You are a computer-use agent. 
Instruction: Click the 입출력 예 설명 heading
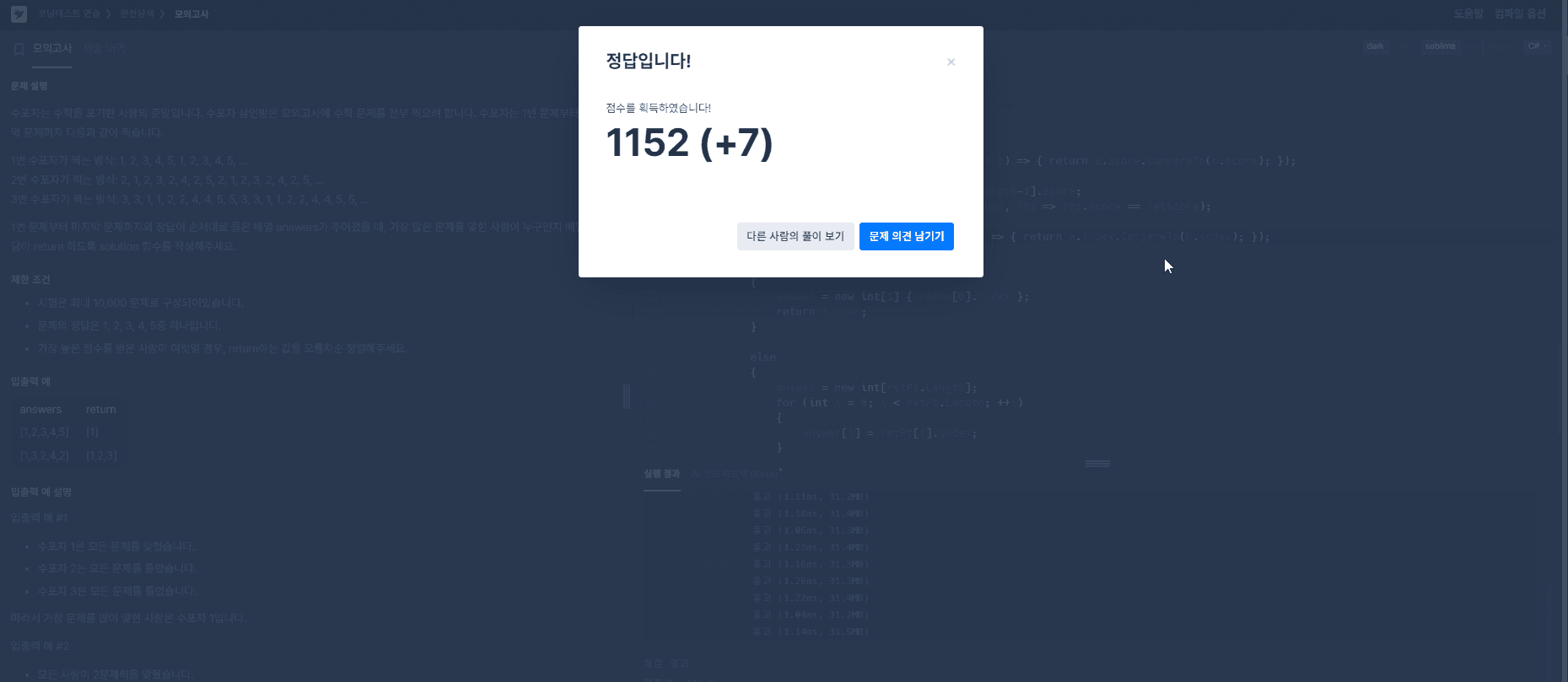coord(41,491)
